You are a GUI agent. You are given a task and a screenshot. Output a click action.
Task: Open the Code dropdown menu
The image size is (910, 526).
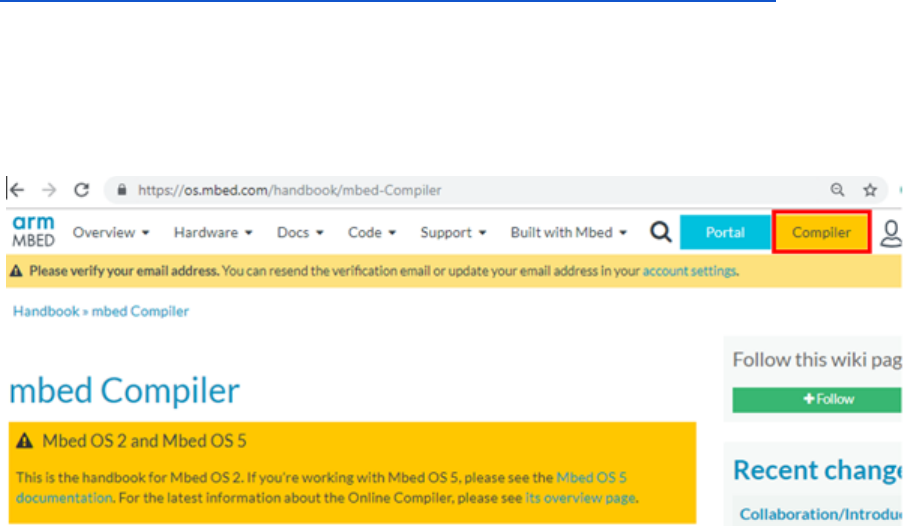[x=372, y=232]
